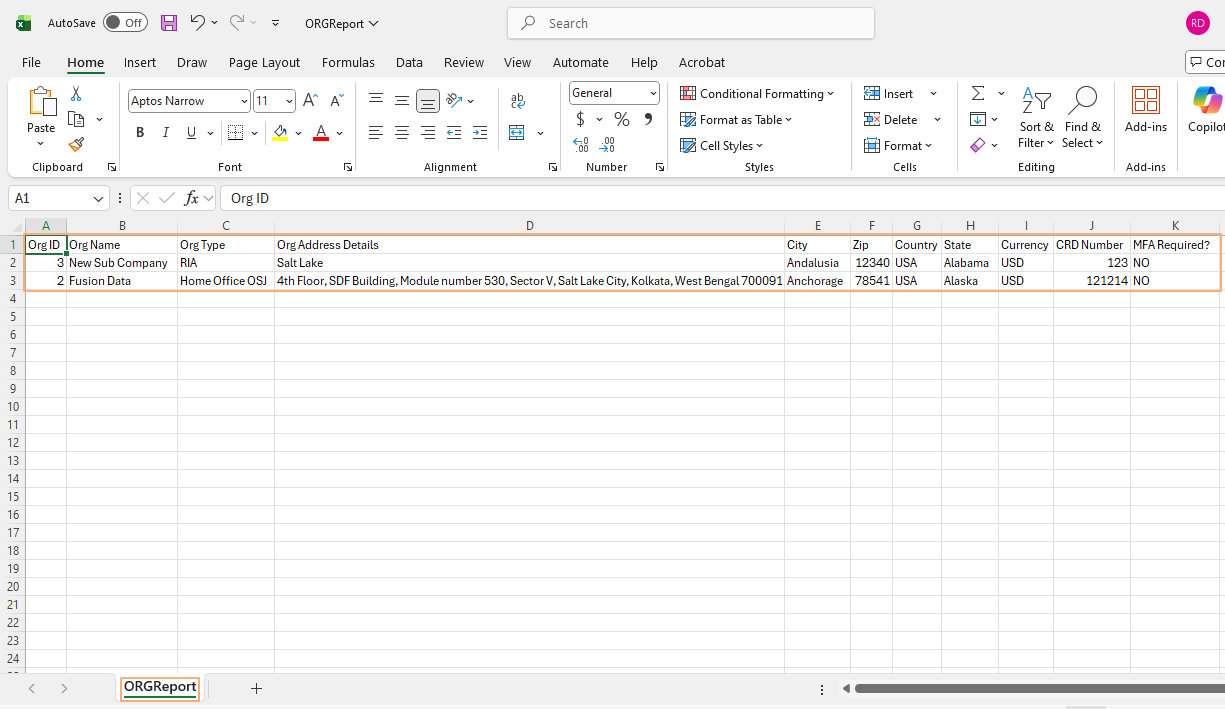
Task: Click the Underline icon
Action: (189, 132)
